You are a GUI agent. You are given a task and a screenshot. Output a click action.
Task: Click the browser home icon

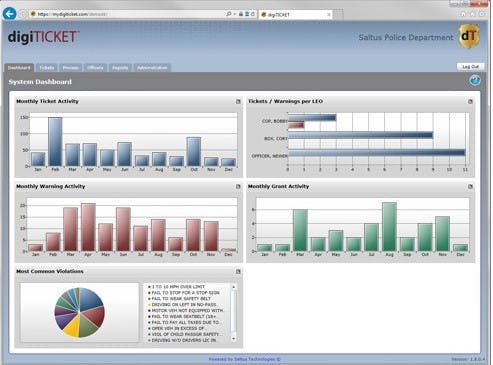click(463, 14)
